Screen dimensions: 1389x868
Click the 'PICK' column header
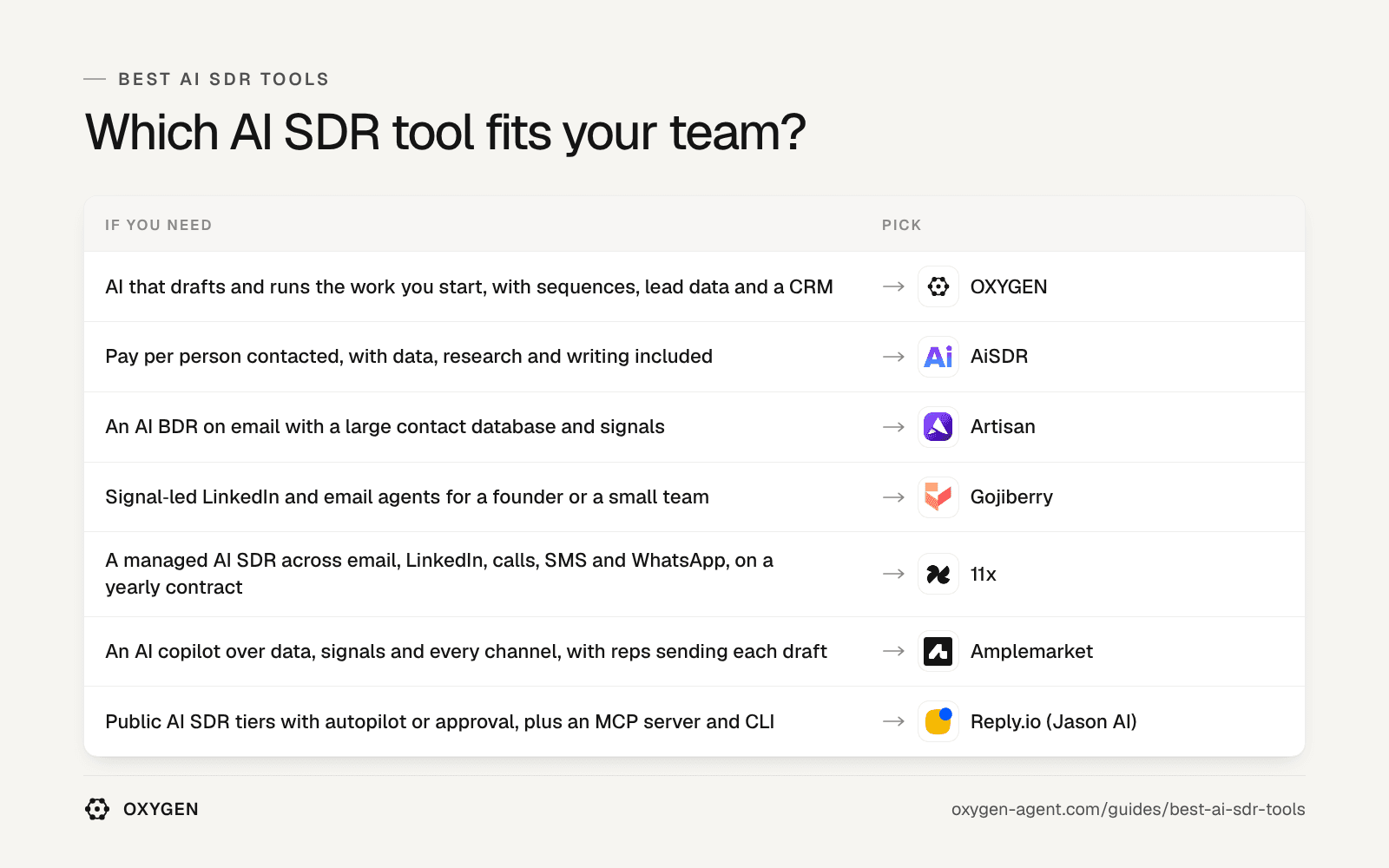pyautogui.click(x=901, y=225)
